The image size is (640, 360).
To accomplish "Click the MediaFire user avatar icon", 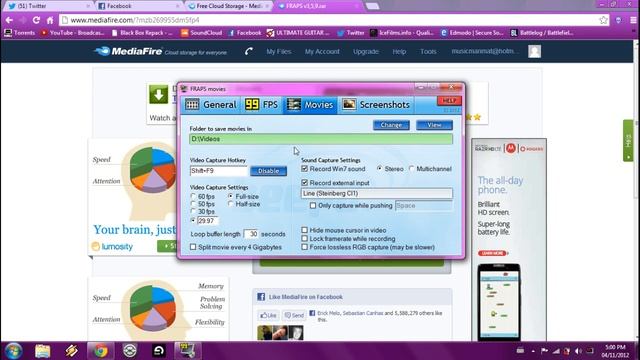I will pos(534,51).
